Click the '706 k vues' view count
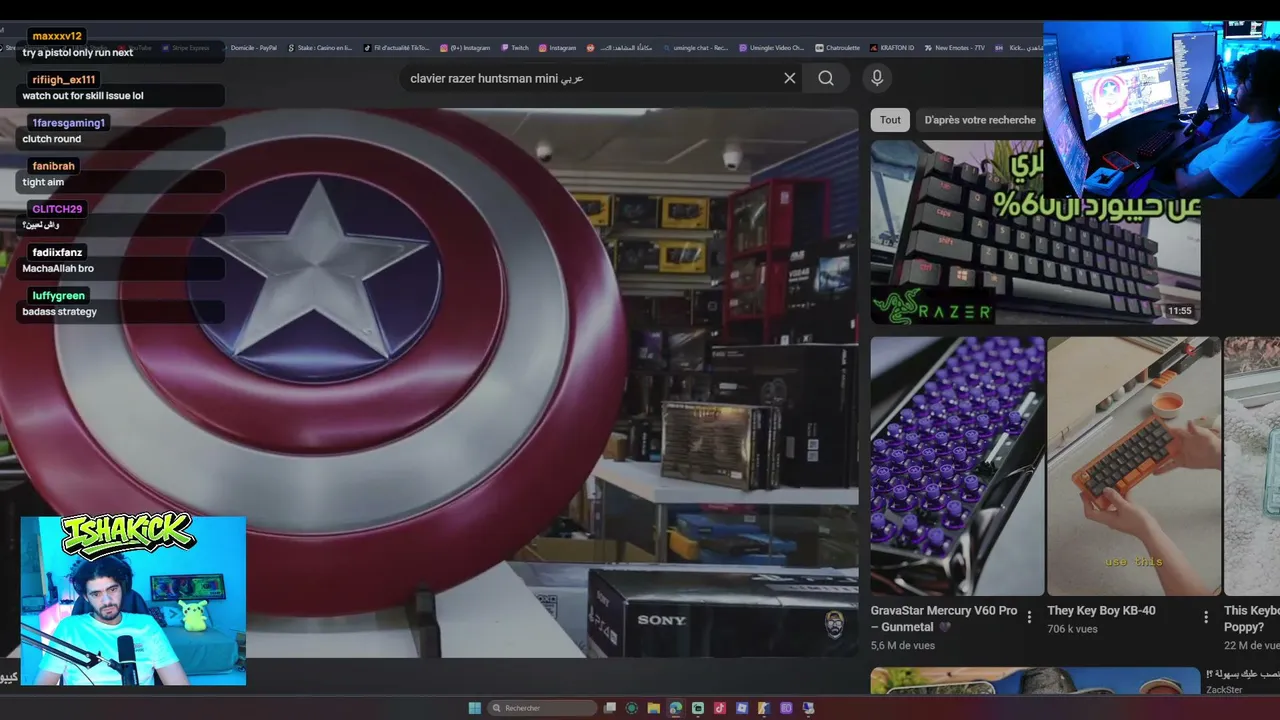Image resolution: width=1280 pixels, height=720 pixels. point(1072,629)
